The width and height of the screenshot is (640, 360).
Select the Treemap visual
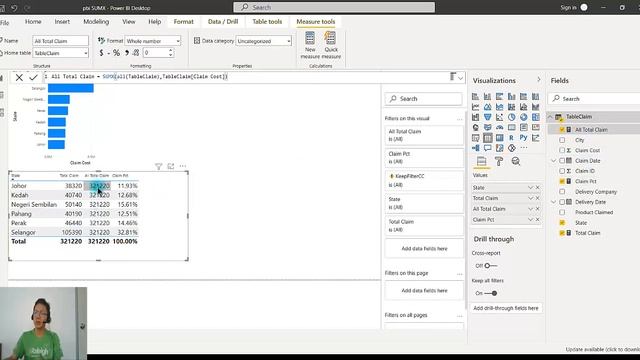[536, 117]
